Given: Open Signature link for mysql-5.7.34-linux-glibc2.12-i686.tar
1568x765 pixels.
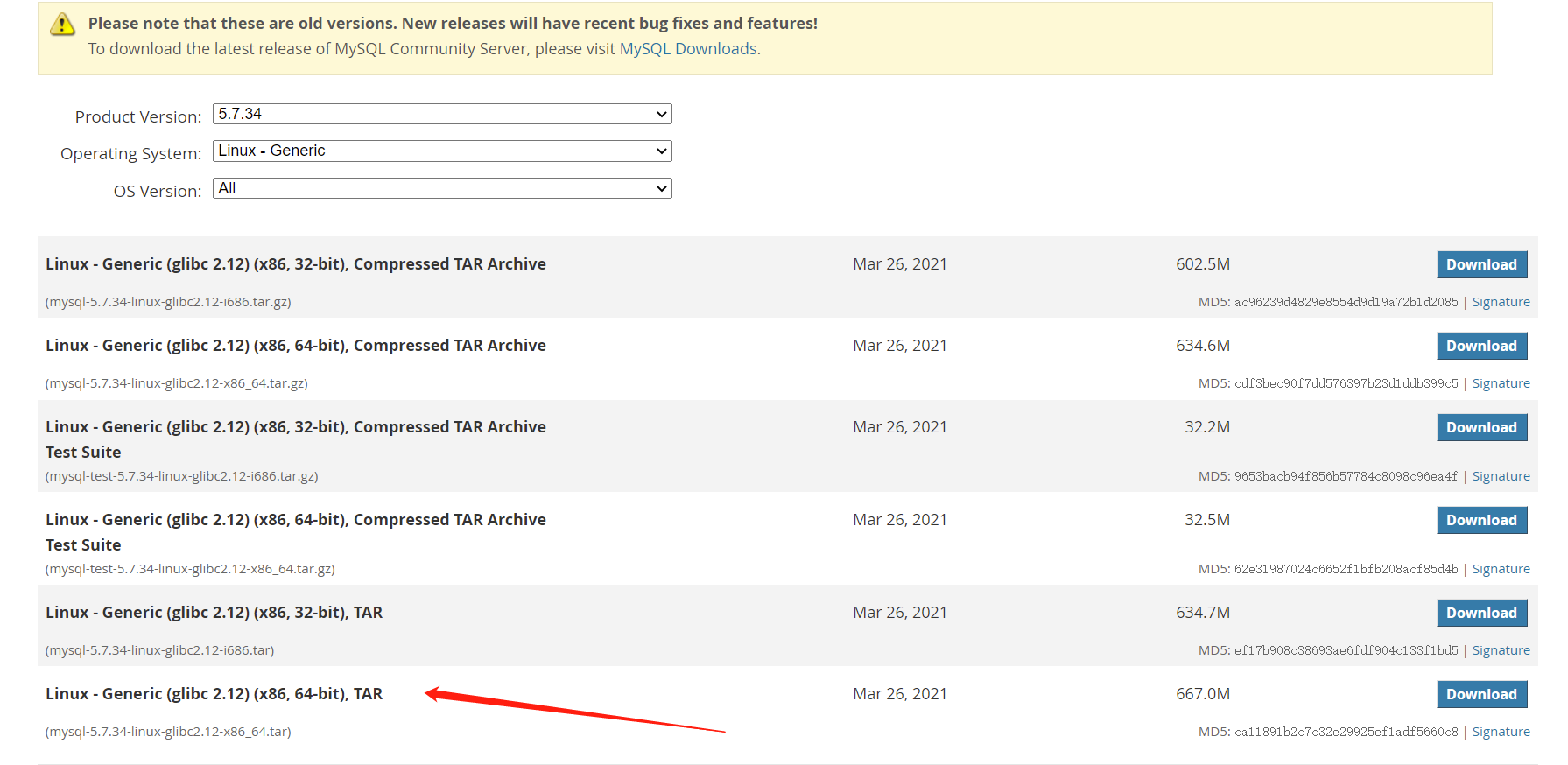Looking at the screenshot, I should pyautogui.click(x=1501, y=650).
